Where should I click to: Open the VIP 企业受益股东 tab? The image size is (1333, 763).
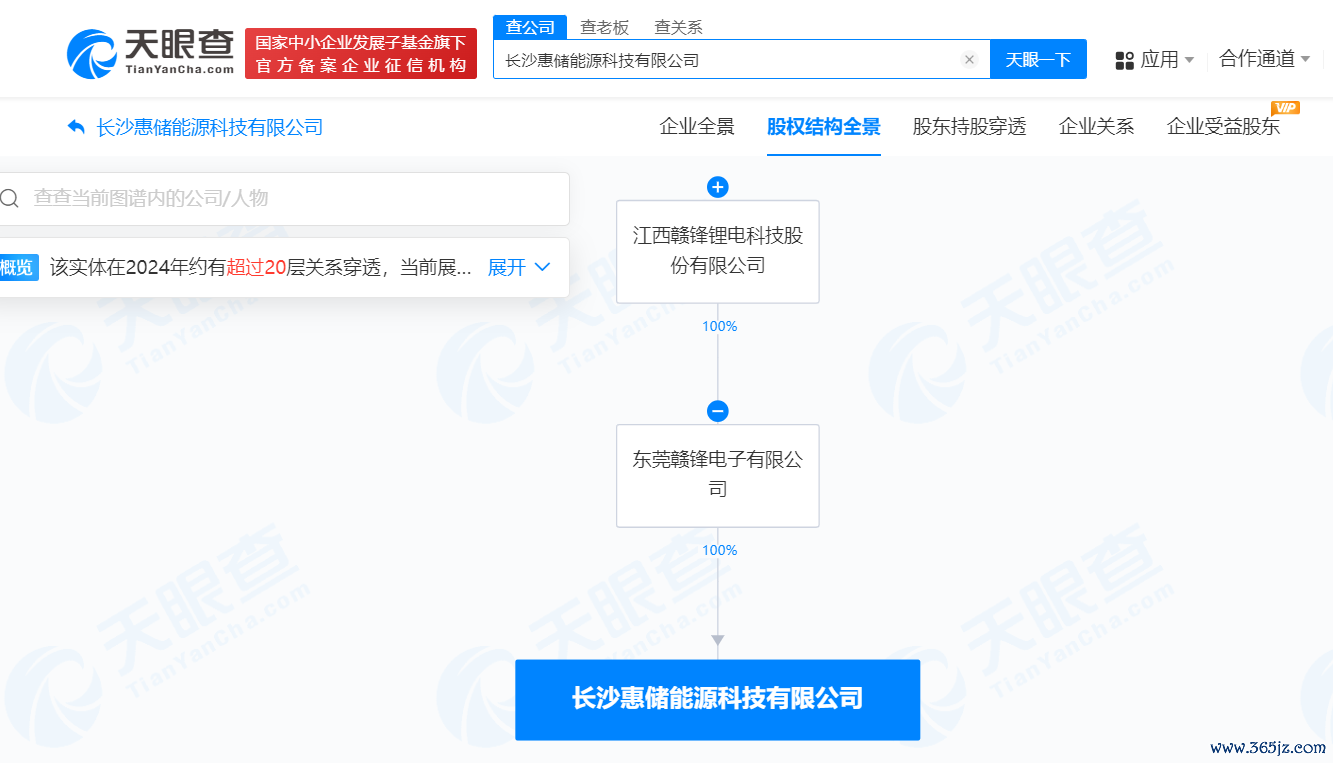(1224, 127)
